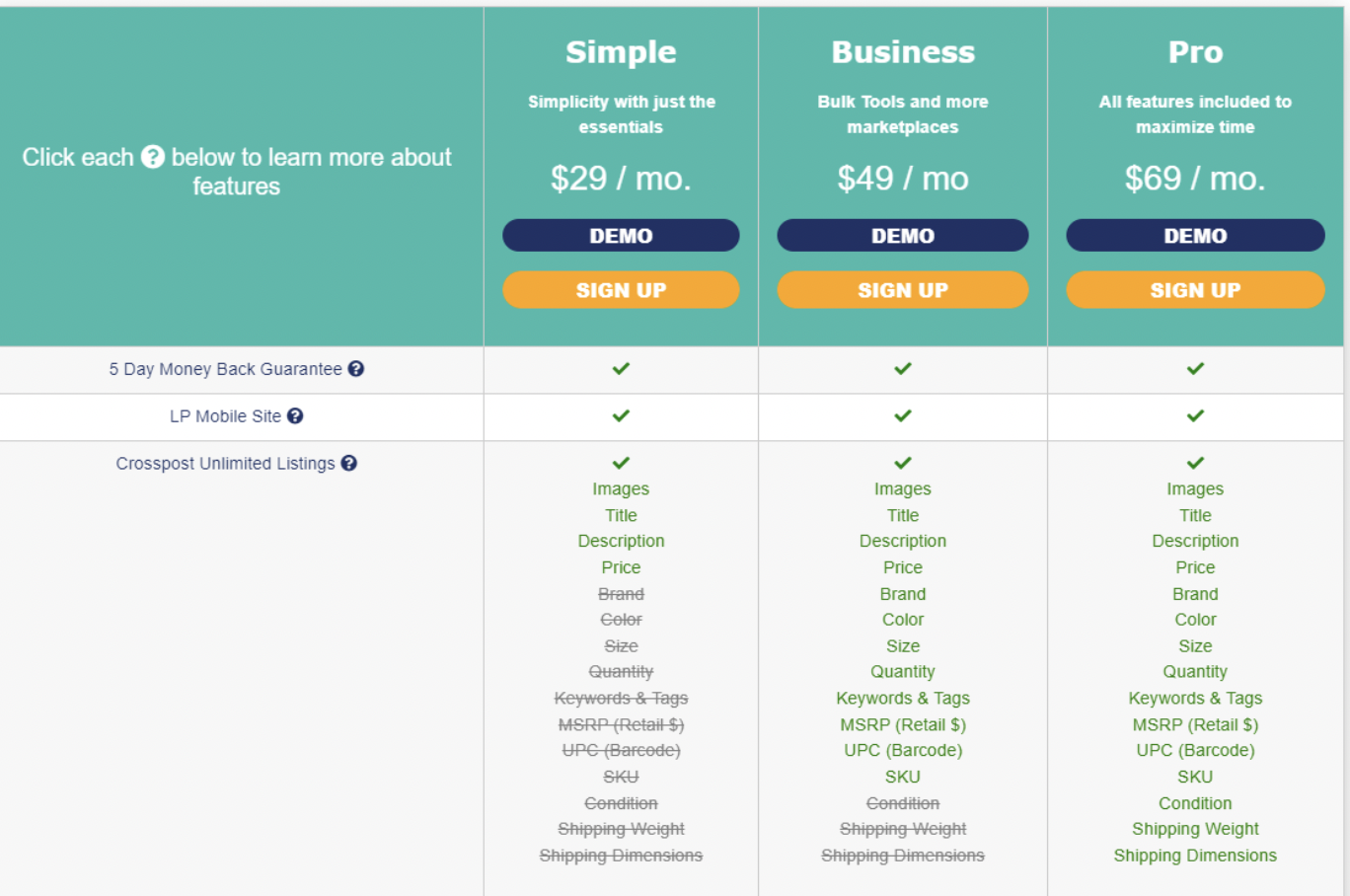Click Simple plan's Money Back Guarantee checkmark
This screenshot has width=1350, height=896.
click(621, 369)
